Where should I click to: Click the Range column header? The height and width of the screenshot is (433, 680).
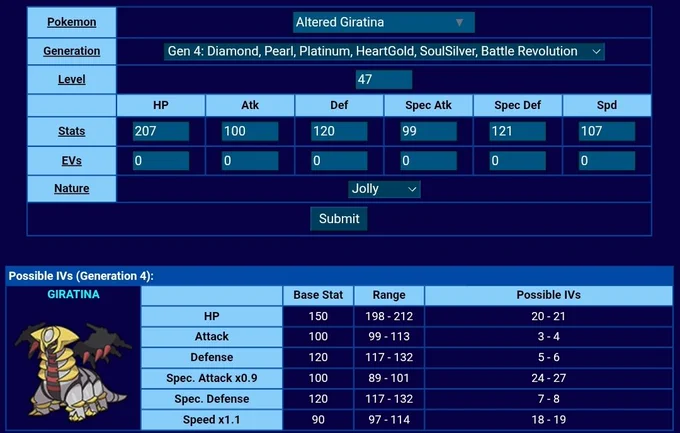(389, 295)
